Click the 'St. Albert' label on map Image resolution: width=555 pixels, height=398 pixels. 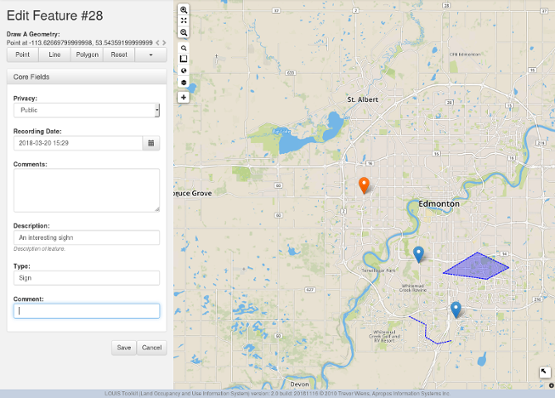tap(362, 100)
